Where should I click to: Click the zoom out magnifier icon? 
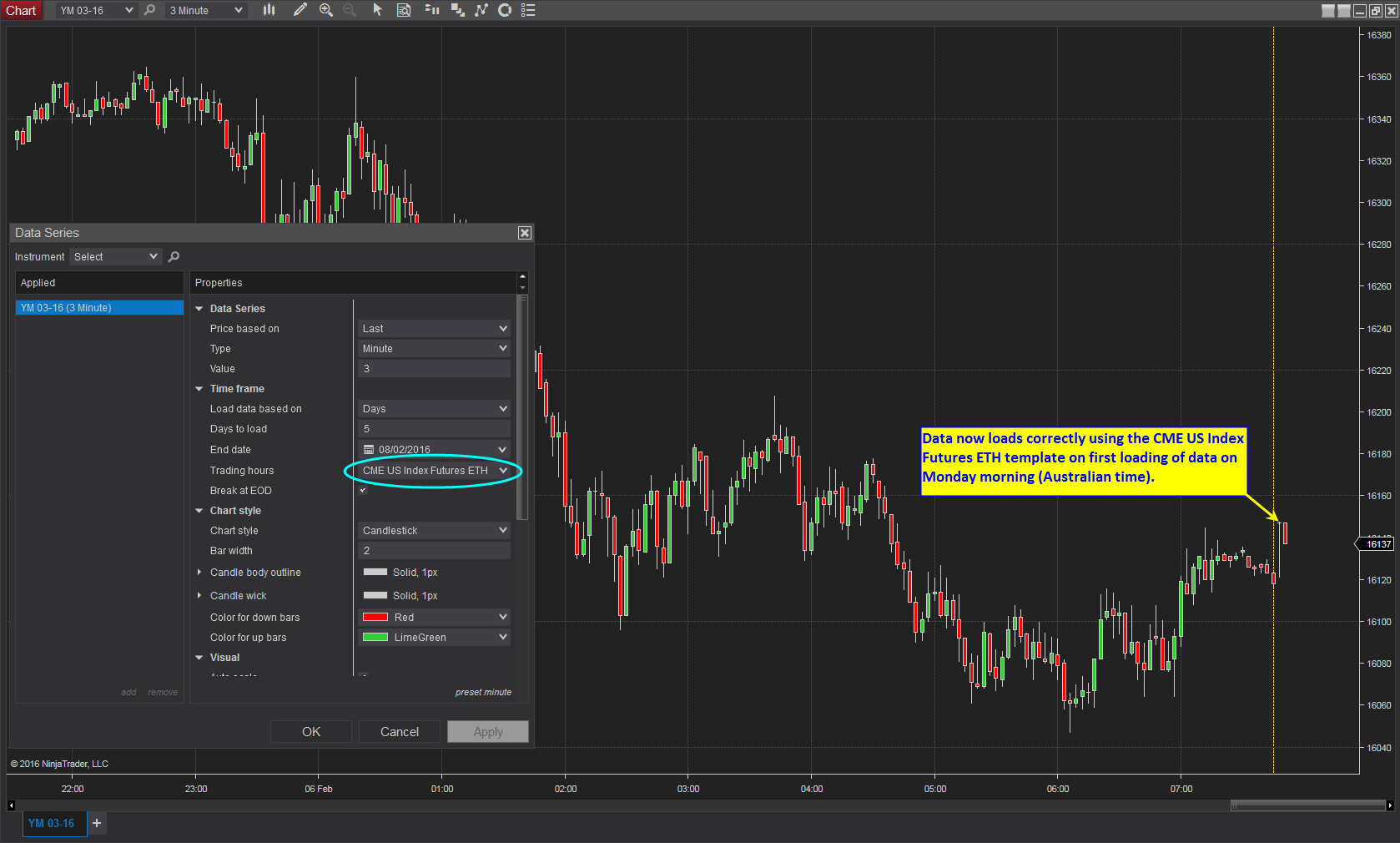click(x=350, y=10)
